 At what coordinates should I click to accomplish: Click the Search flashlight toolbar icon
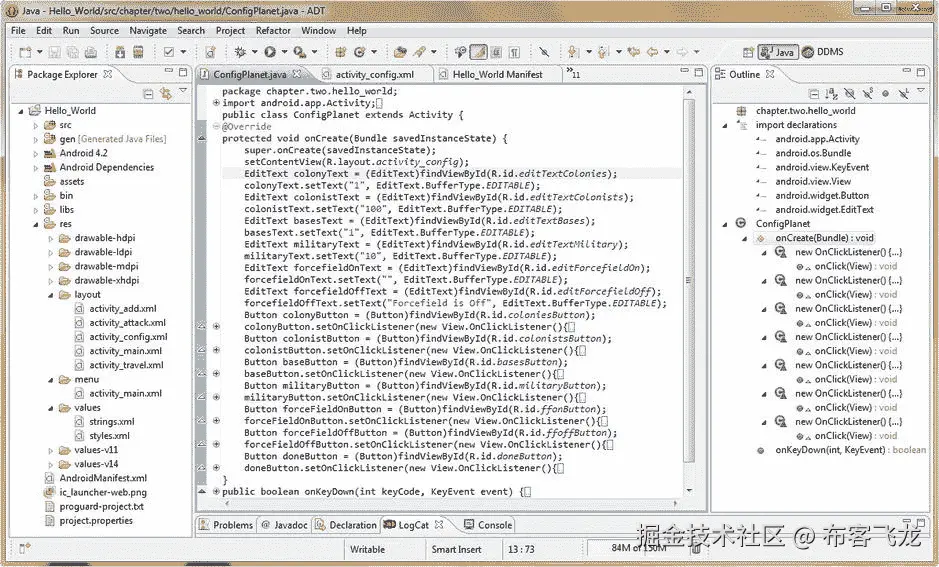coord(419,52)
